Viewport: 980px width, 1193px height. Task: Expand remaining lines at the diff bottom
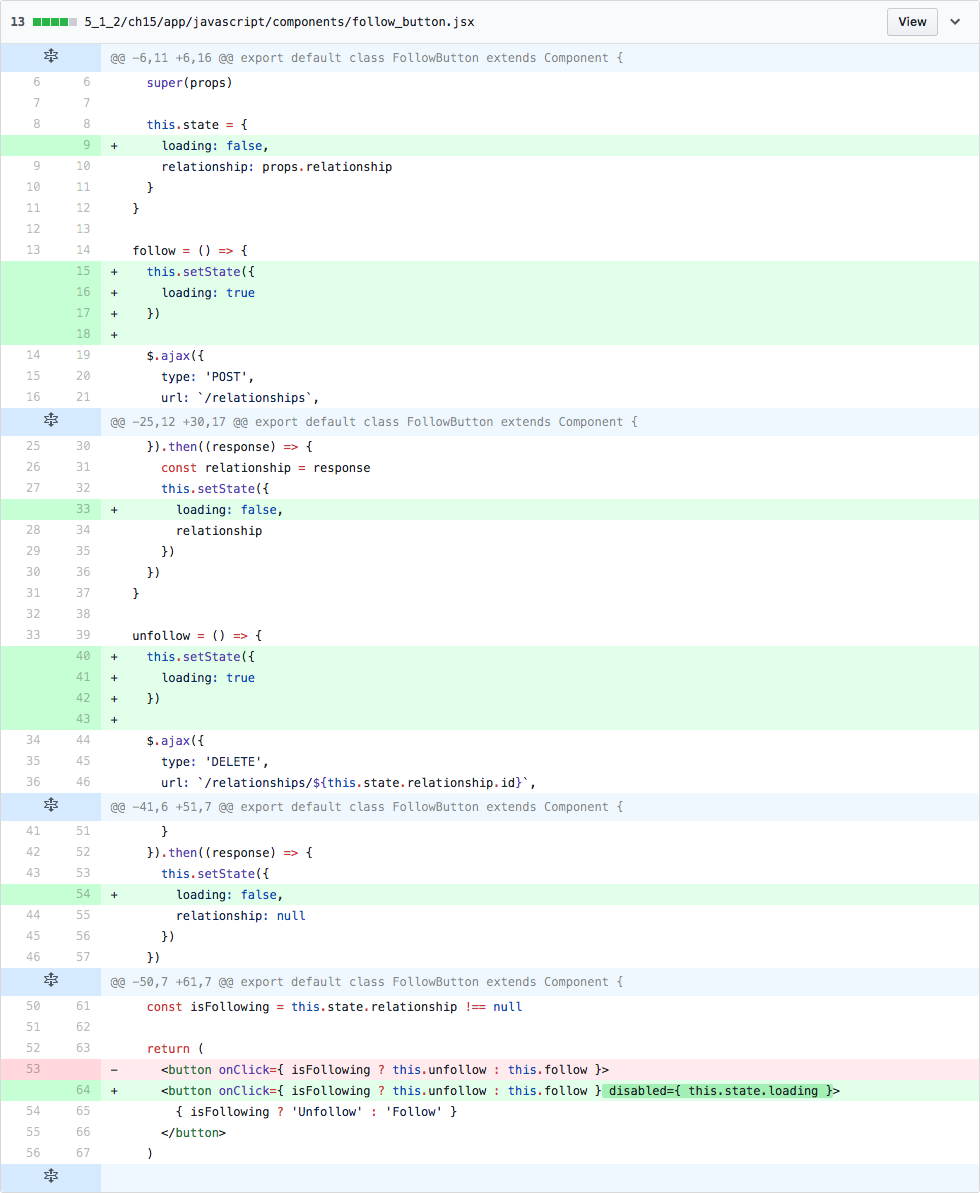(x=51, y=1177)
